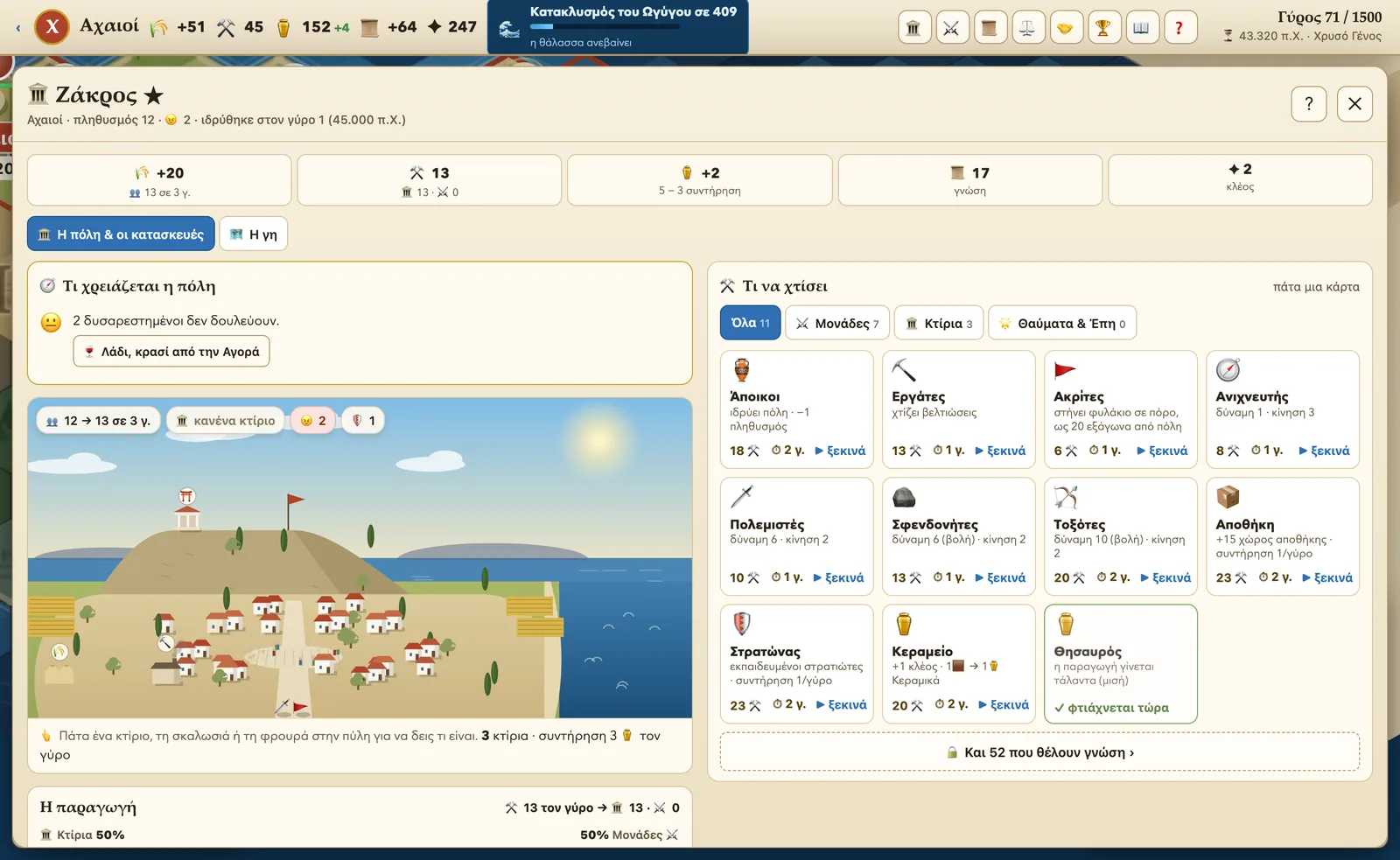Open the temple icon in top toolbar

(x=913, y=28)
